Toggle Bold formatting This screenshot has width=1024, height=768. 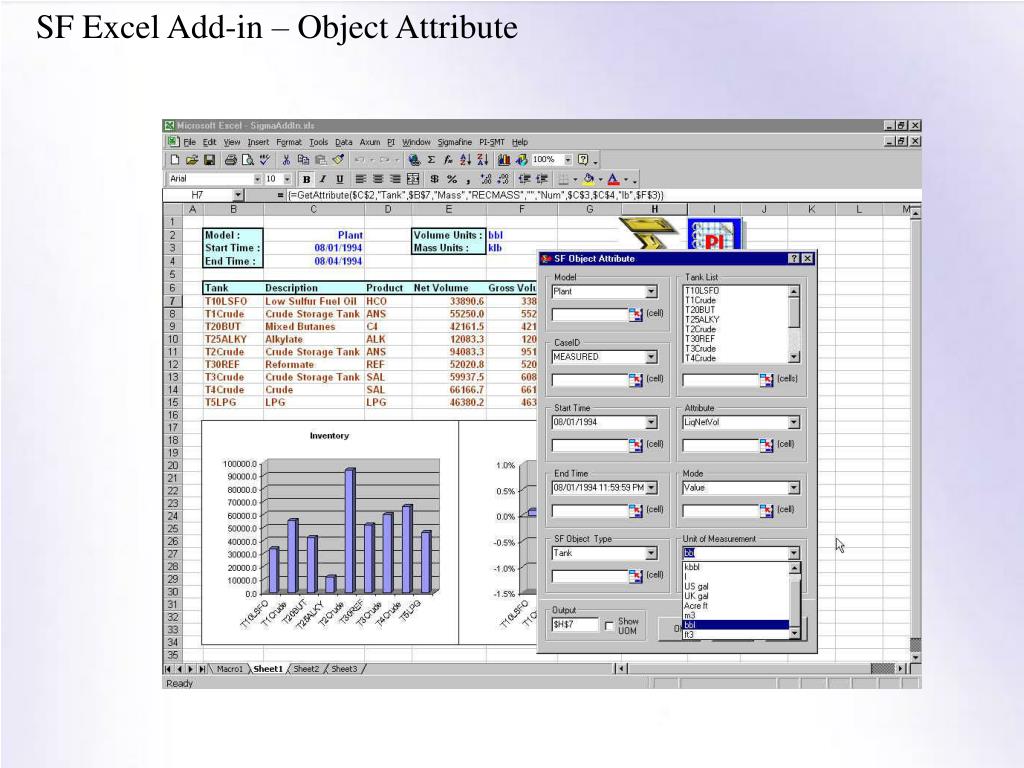click(x=306, y=179)
